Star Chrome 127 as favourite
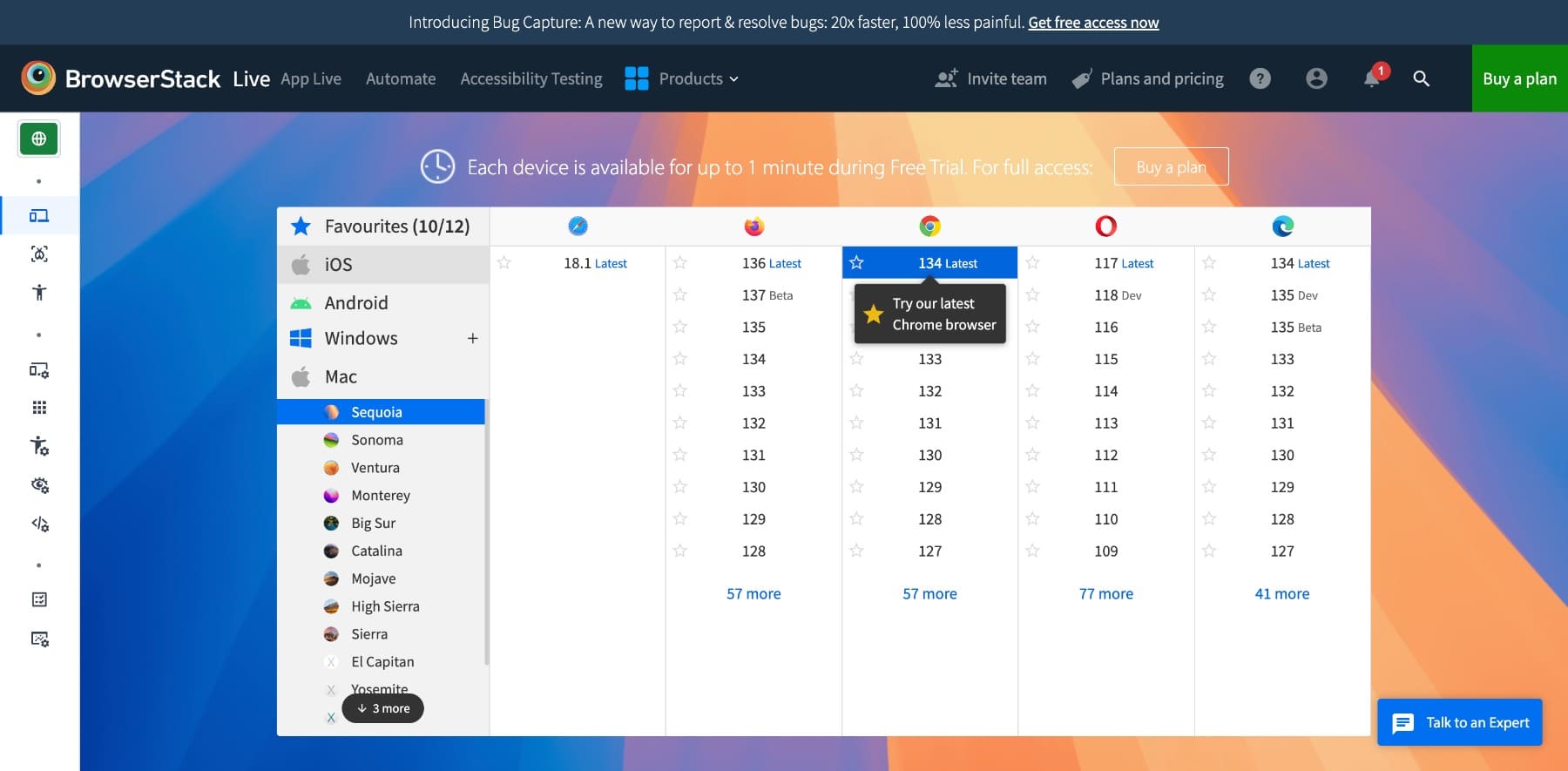Viewport: 1568px width, 771px height. click(856, 551)
